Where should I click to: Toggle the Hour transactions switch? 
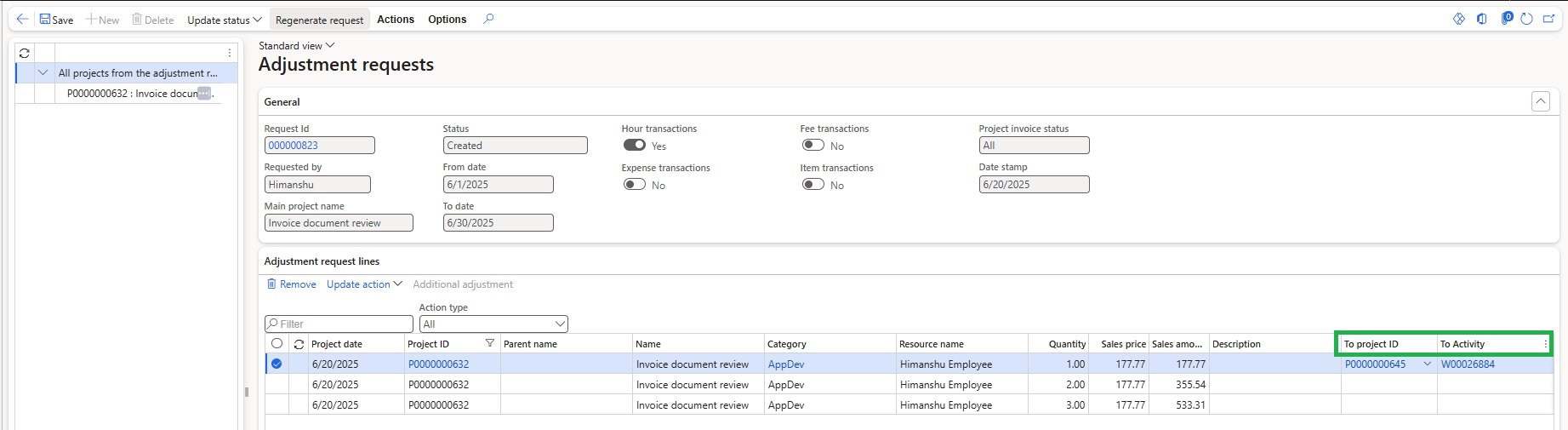pyautogui.click(x=634, y=146)
